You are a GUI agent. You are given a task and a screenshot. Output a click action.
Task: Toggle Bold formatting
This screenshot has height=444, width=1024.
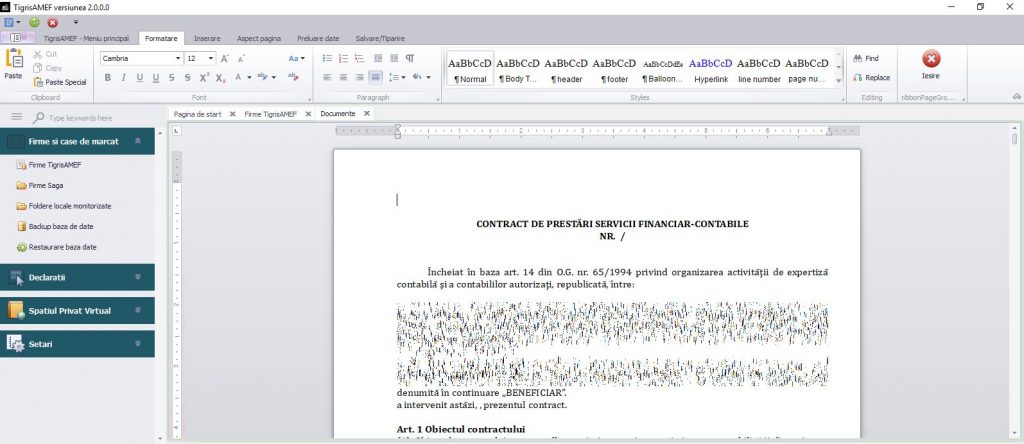[108, 78]
